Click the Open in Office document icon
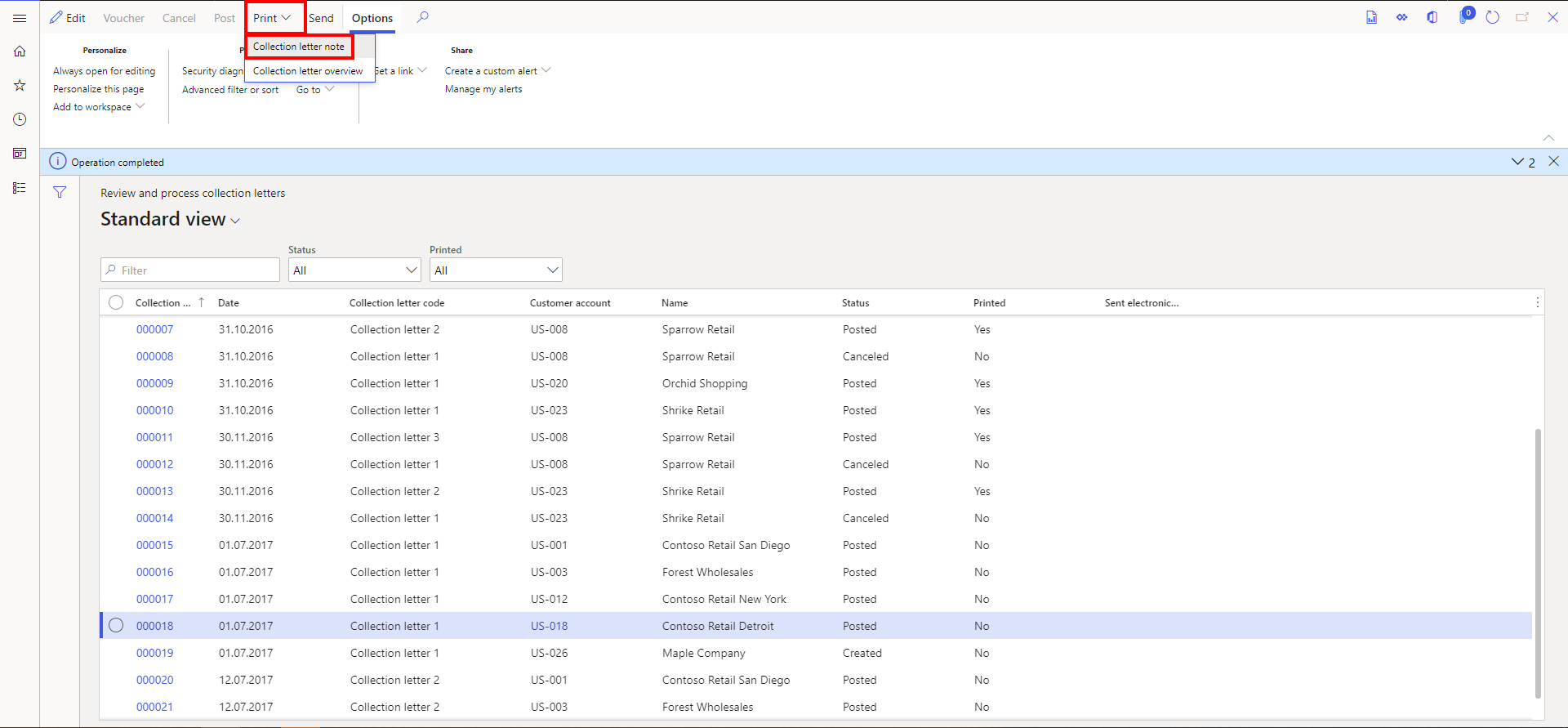The height and width of the screenshot is (728, 1568). pos(1371,17)
